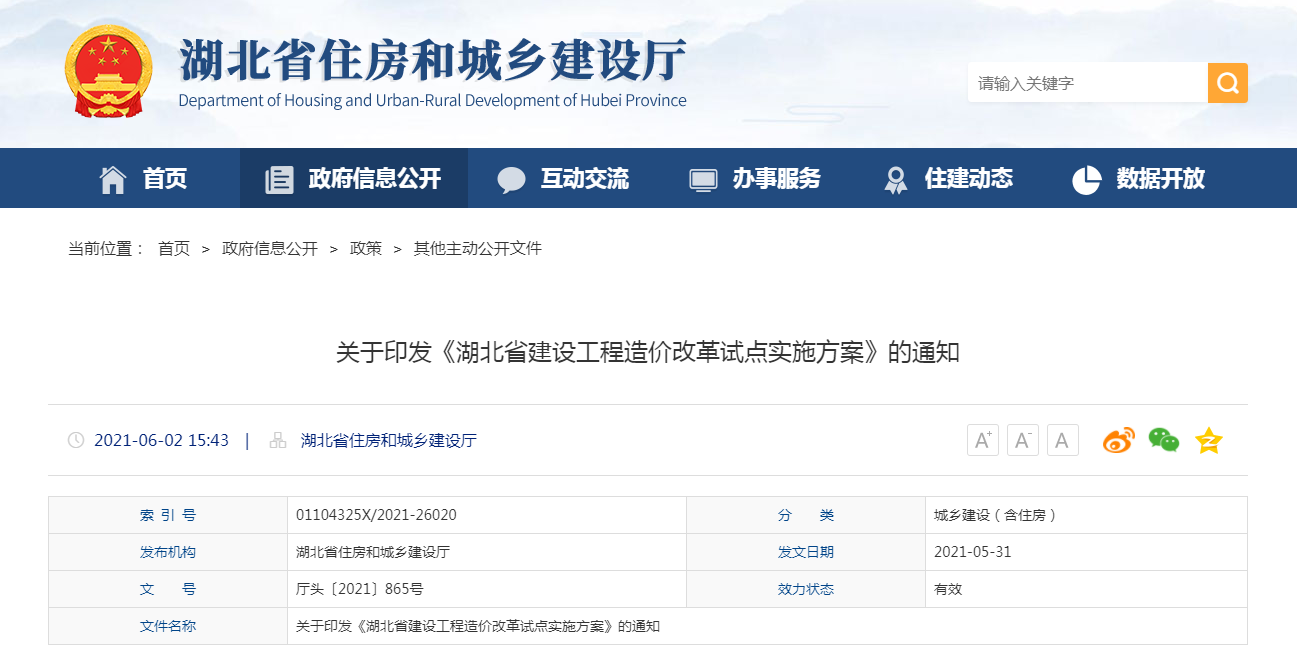The height and width of the screenshot is (666, 1297).
Task: Open the 首页 home navigation tab
Action: click(143, 179)
